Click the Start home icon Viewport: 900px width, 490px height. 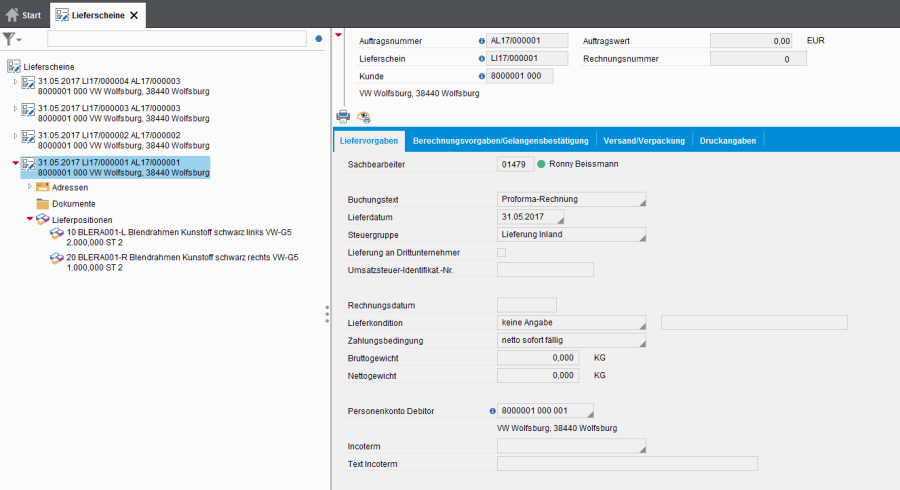click(x=12, y=15)
